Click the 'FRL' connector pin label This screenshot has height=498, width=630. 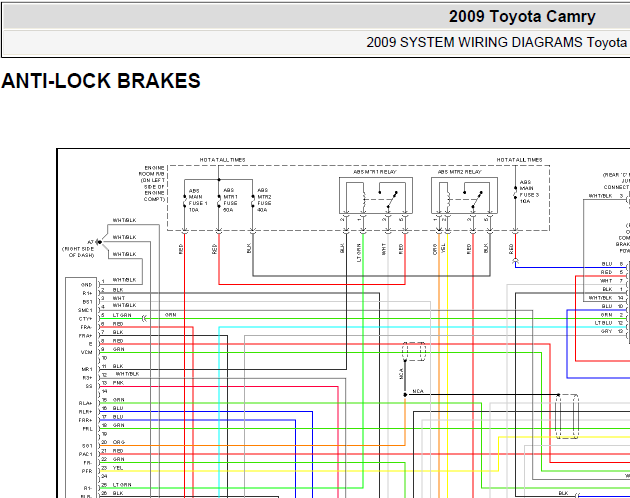[x=87, y=428]
